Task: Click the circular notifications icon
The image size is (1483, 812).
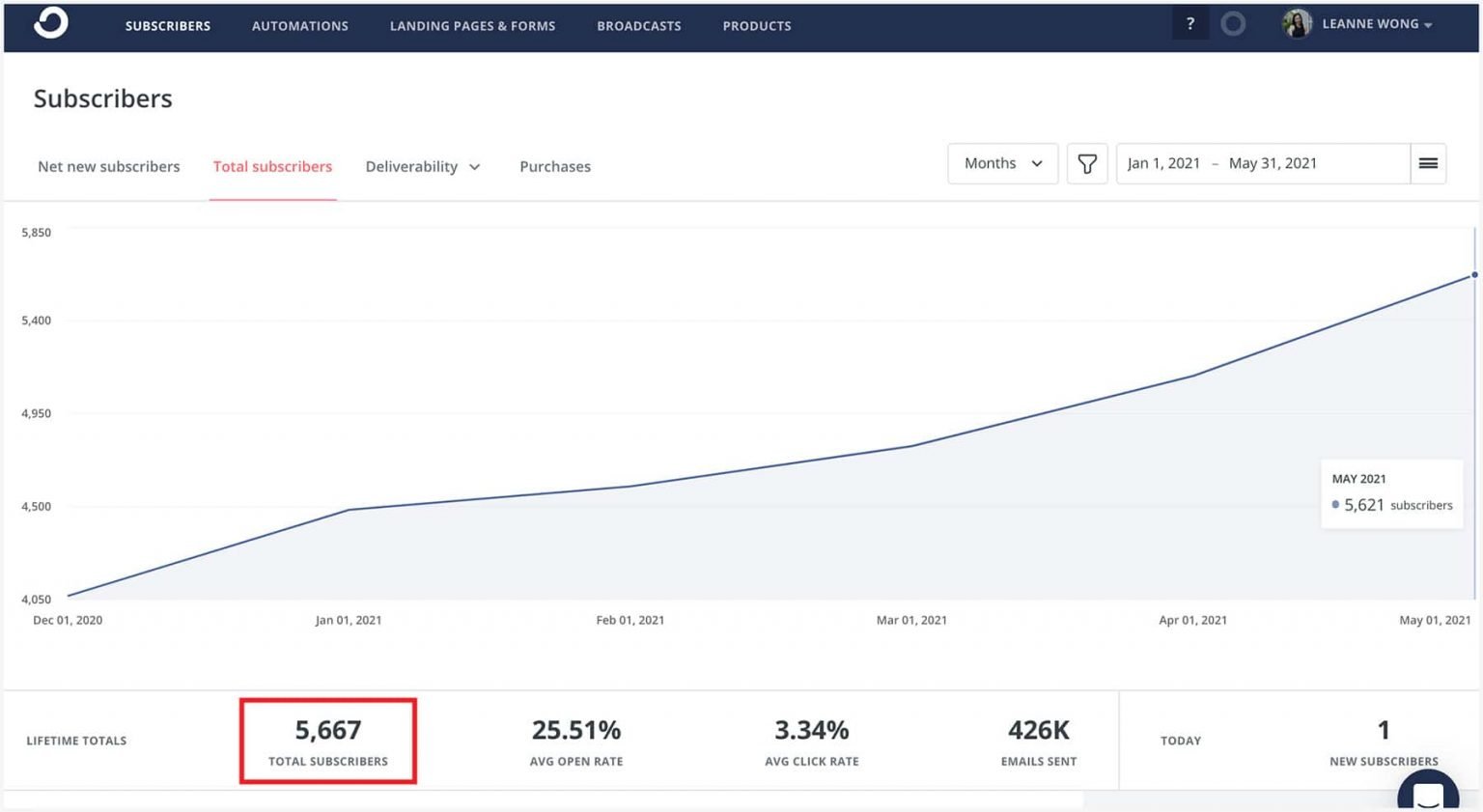Action: [x=1233, y=22]
